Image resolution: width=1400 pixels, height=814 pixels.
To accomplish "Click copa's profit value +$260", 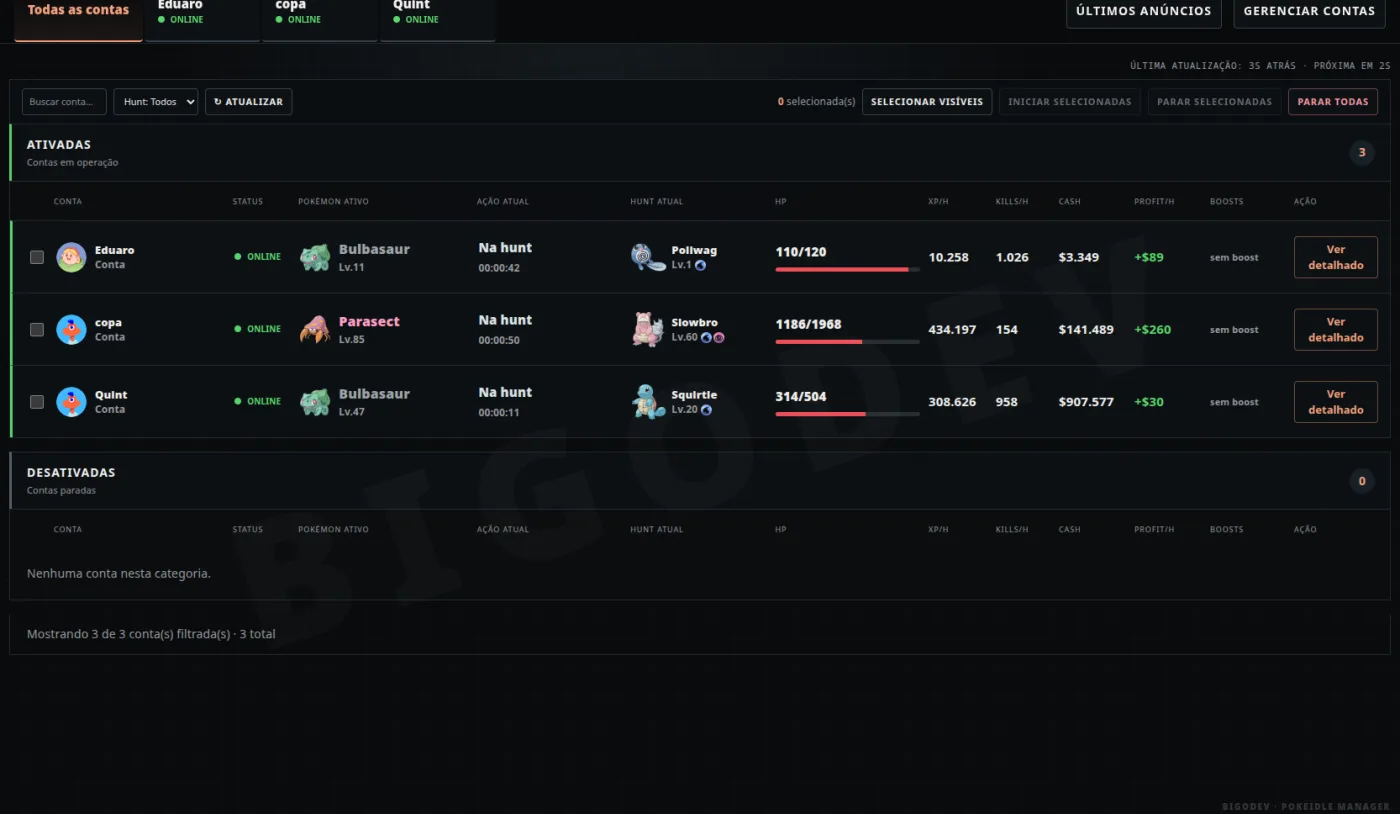I will coord(1152,329).
